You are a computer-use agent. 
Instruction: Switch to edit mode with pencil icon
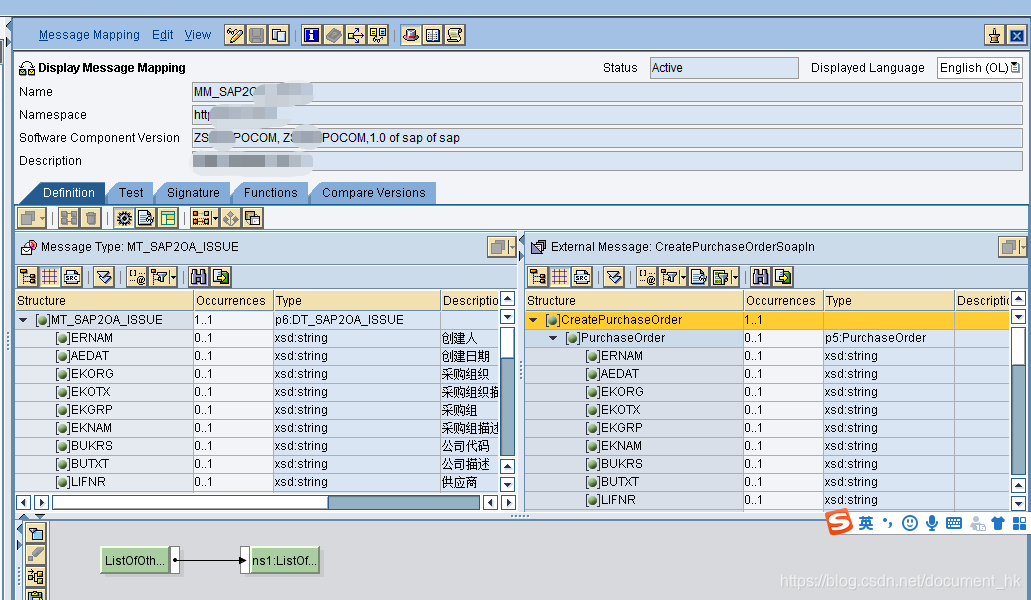pyautogui.click(x=234, y=35)
